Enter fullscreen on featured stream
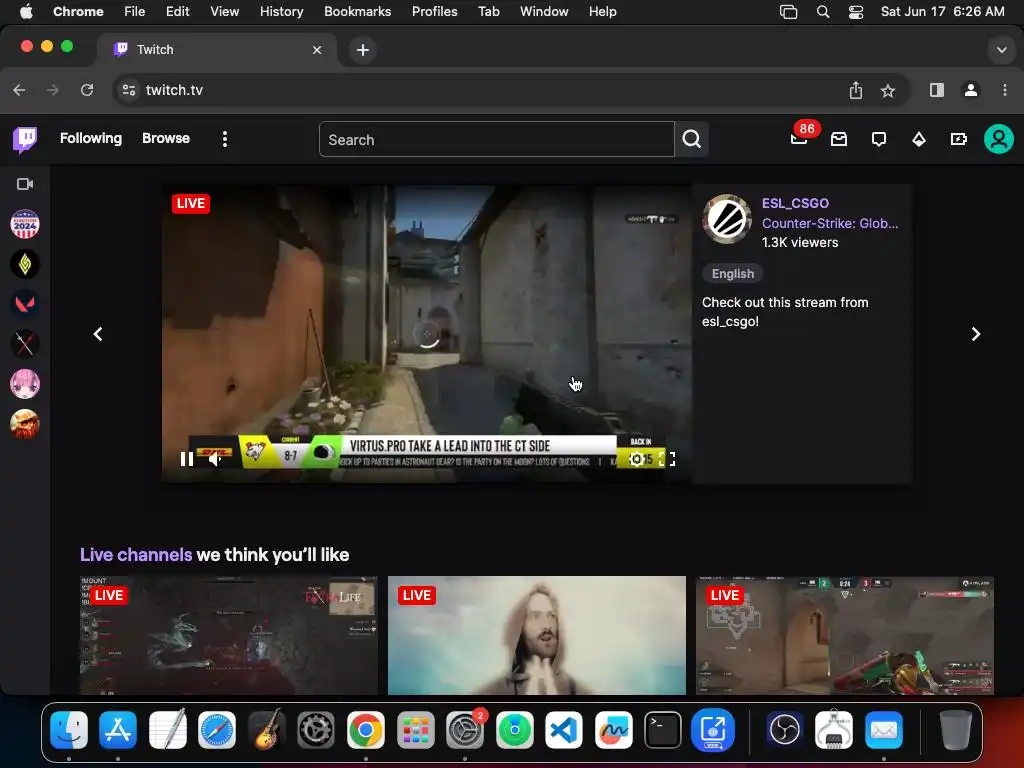Image resolution: width=1024 pixels, height=768 pixels. tap(667, 459)
